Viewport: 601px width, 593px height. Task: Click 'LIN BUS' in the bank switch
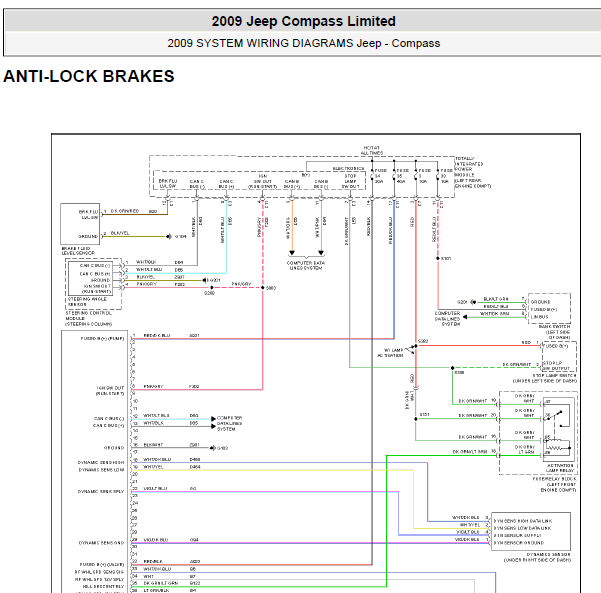[x=539, y=317]
